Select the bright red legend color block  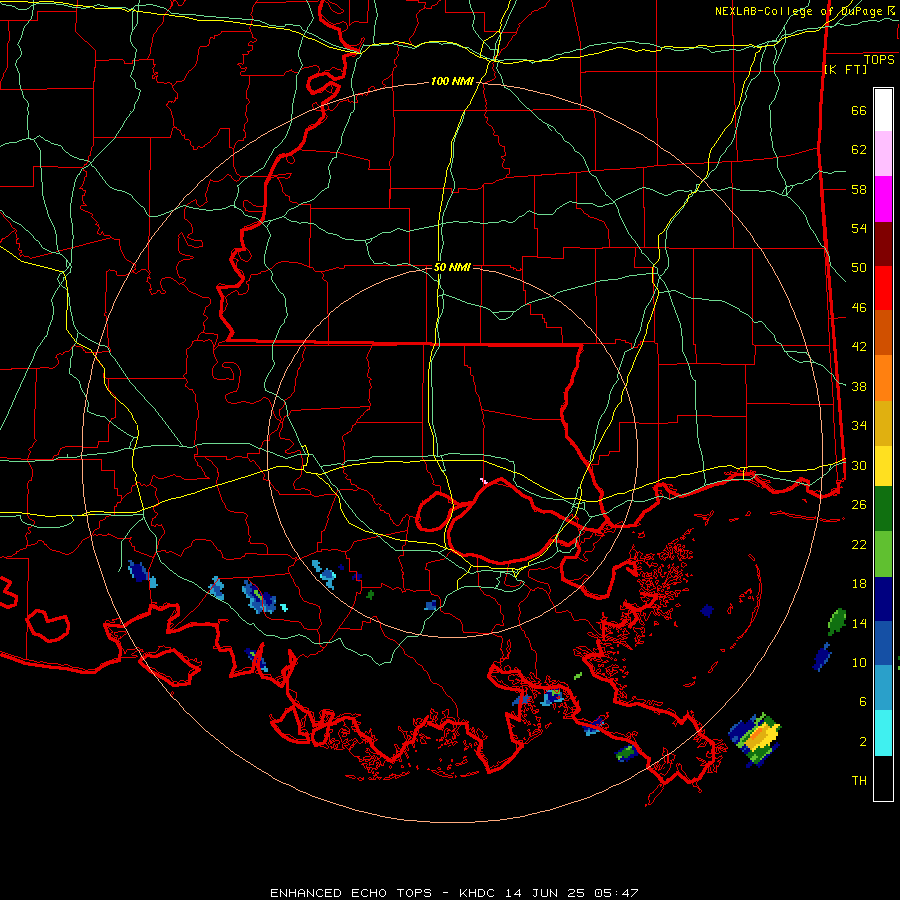pos(883,288)
